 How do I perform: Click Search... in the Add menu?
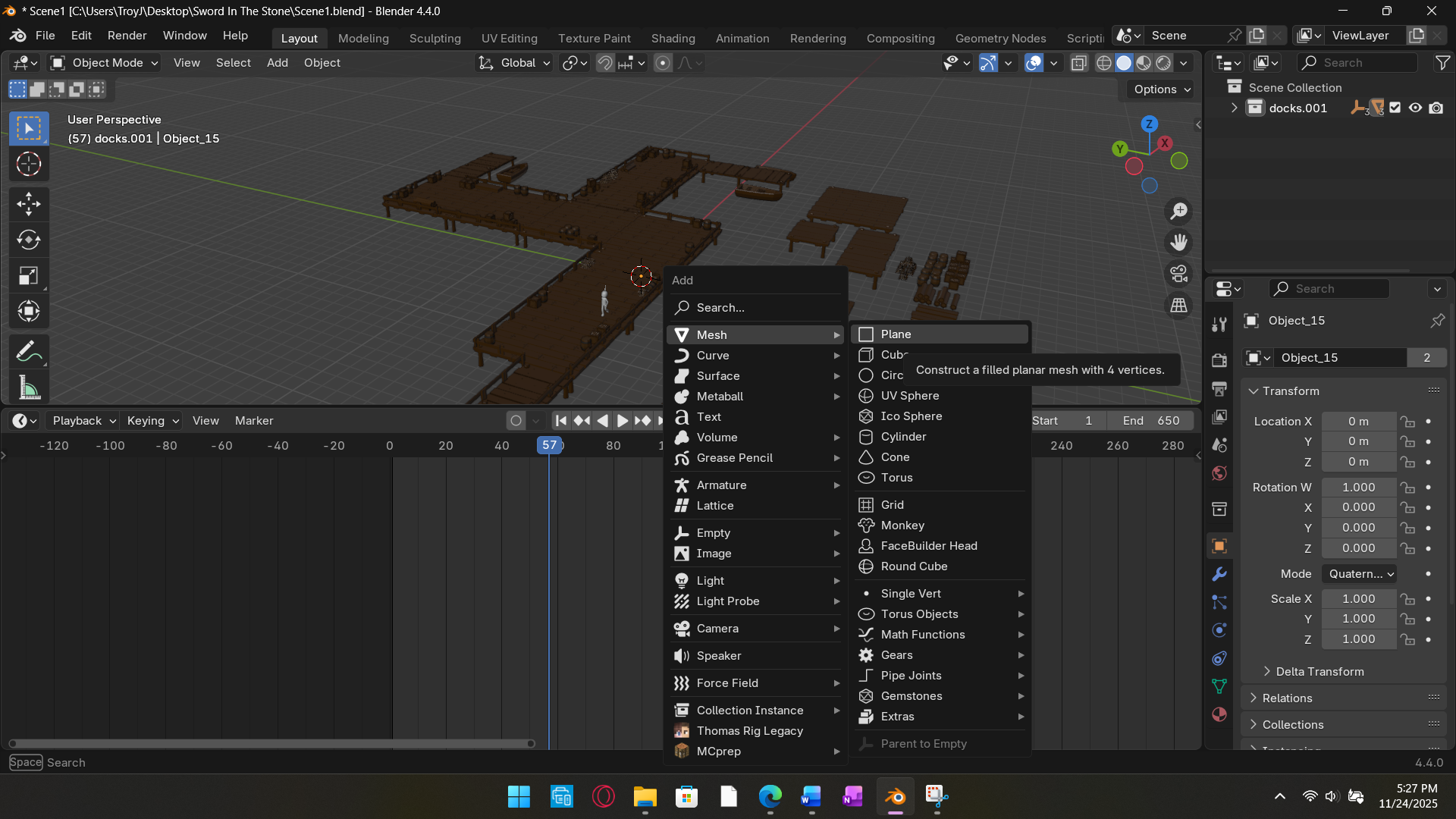756,308
